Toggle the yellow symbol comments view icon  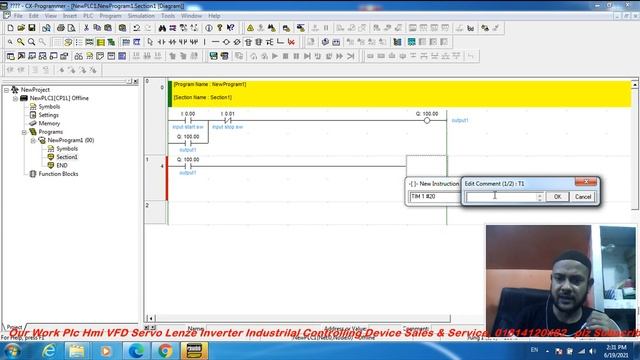(x=100, y=42)
